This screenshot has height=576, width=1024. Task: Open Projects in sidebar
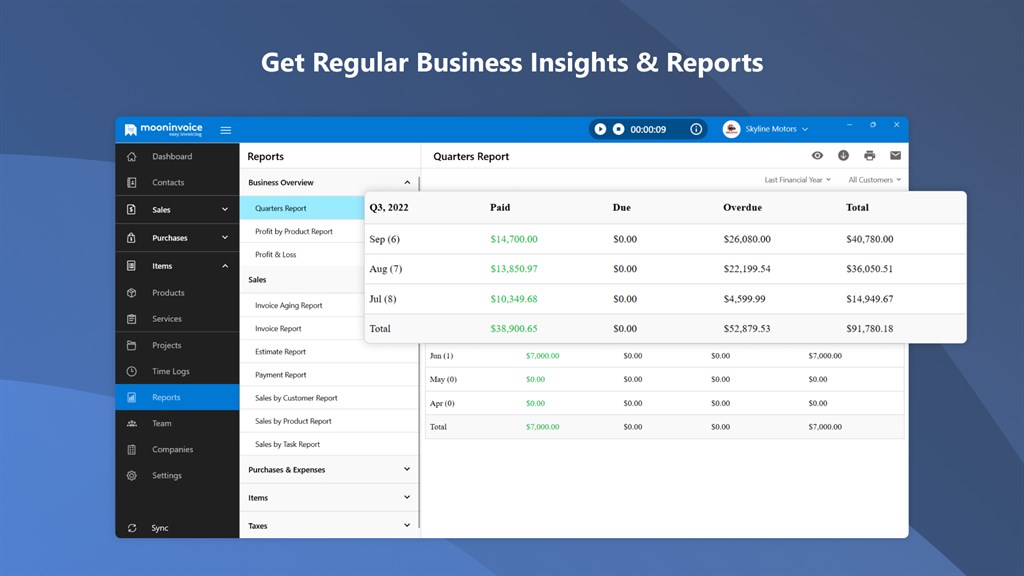177,345
